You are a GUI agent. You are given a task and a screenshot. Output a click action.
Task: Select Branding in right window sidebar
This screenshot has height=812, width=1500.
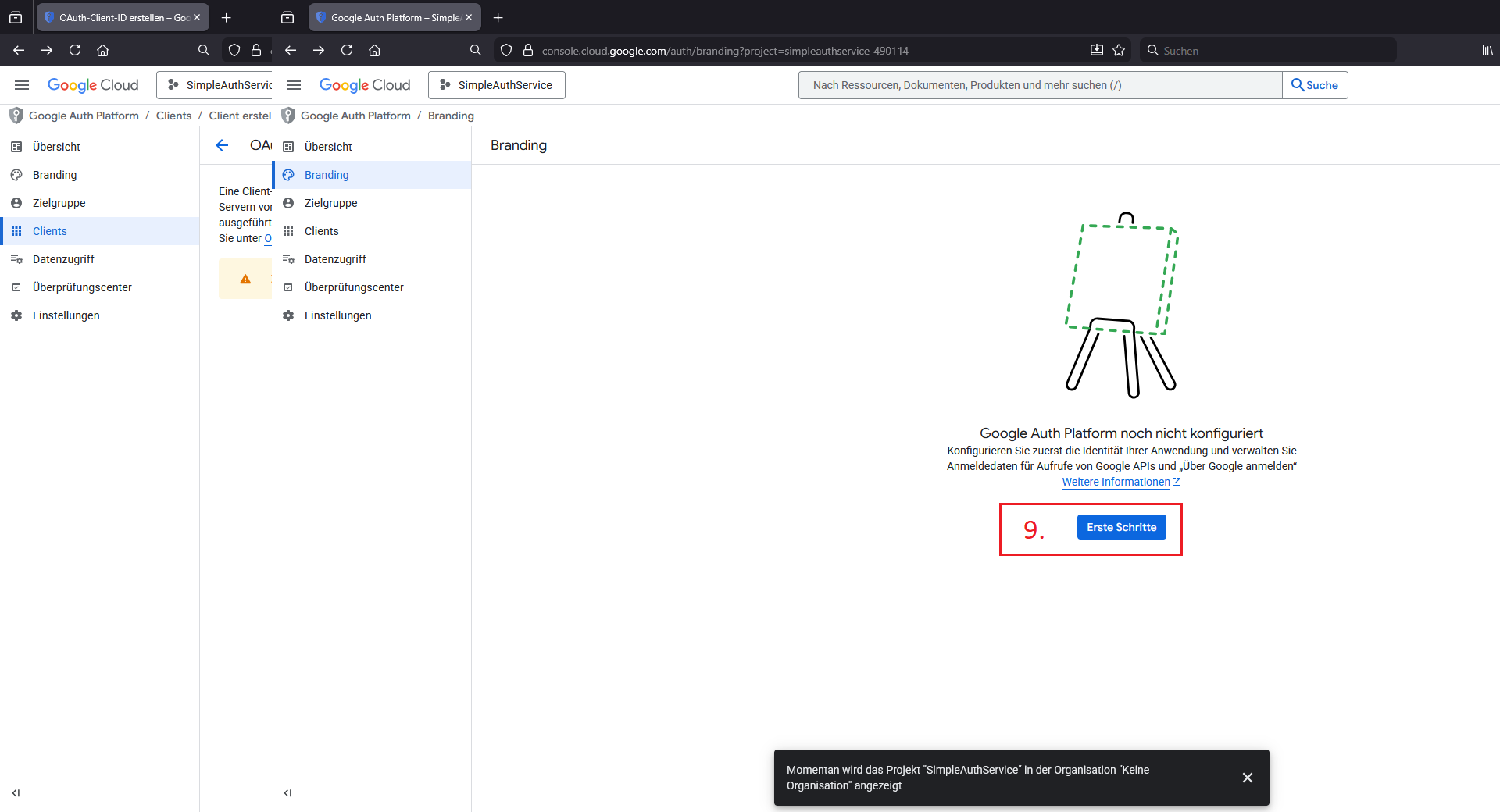[372, 175]
